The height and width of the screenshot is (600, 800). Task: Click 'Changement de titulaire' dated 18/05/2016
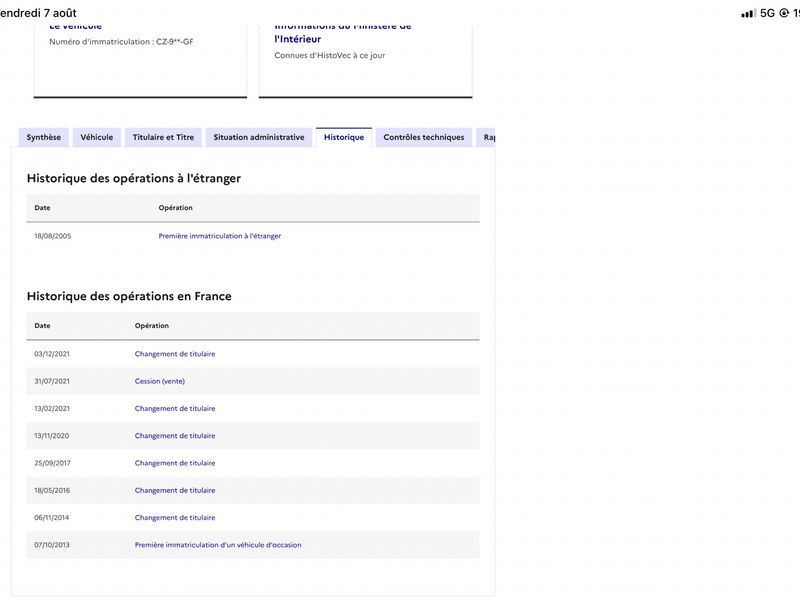click(175, 490)
